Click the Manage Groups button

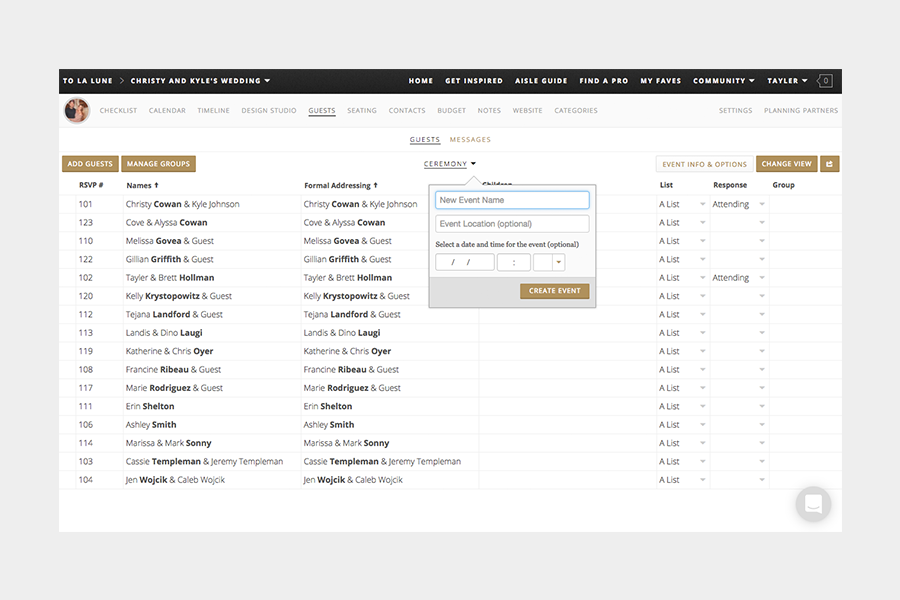[158, 164]
